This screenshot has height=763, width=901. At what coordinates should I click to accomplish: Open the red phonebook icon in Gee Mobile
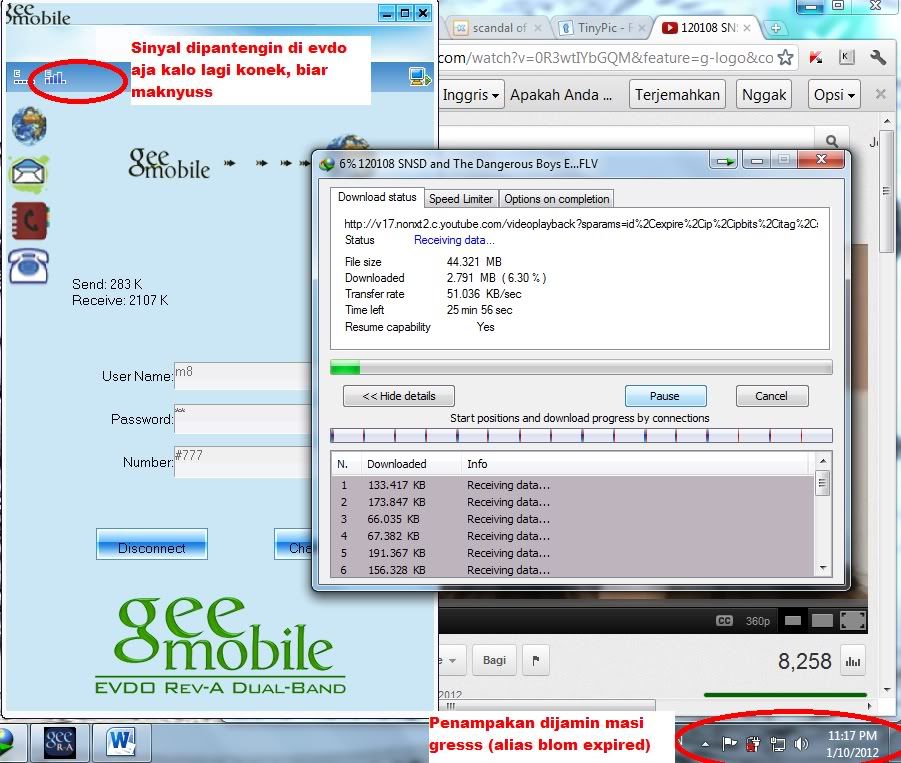pyautogui.click(x=30, y=220)
